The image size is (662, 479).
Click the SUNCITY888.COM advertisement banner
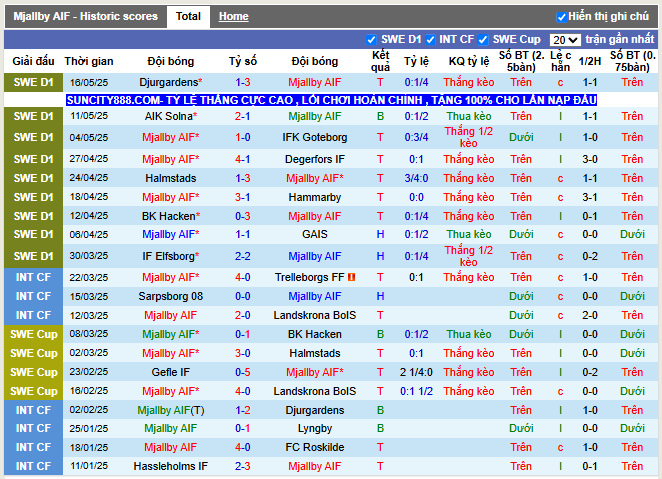(x=331, y=100)
